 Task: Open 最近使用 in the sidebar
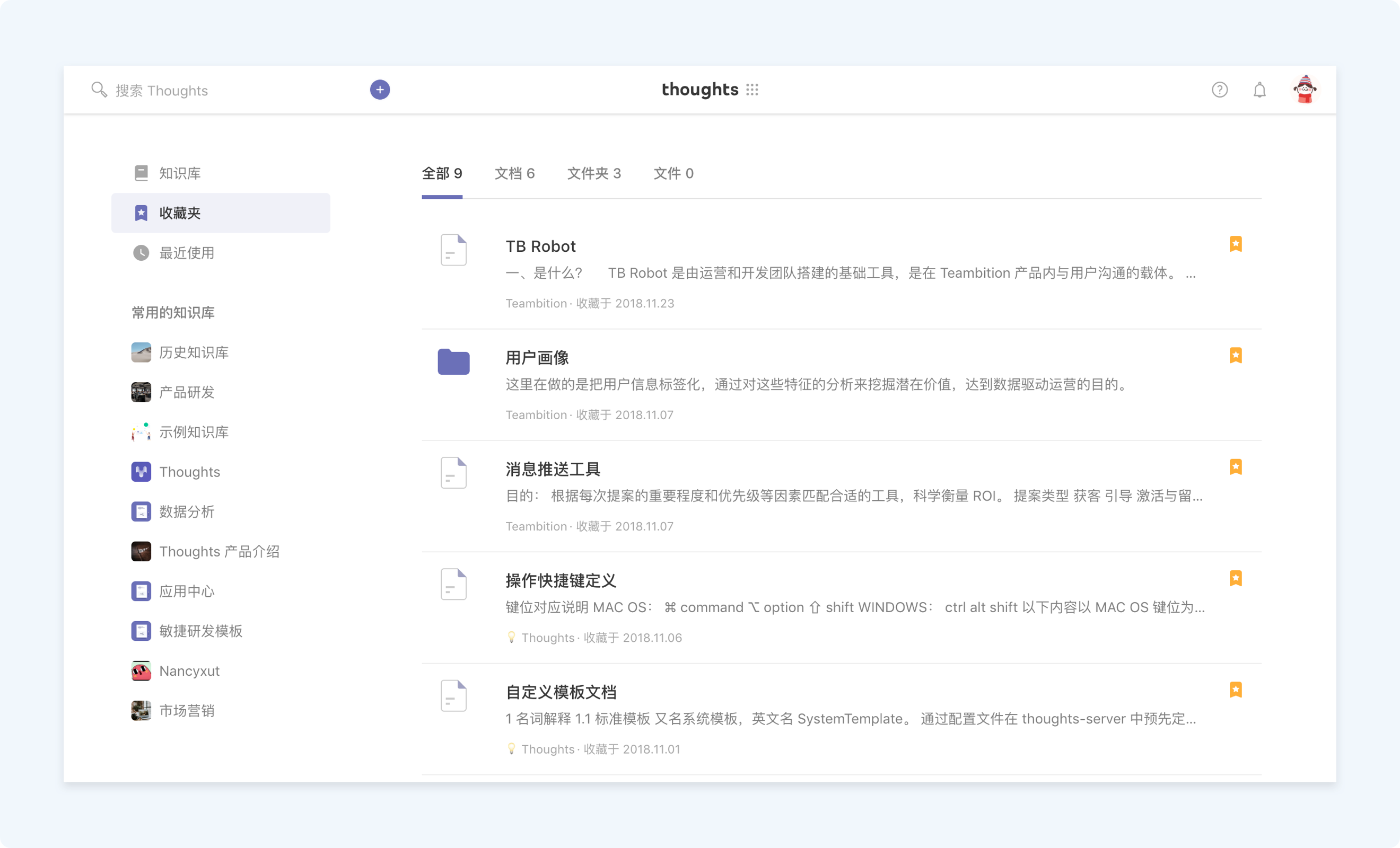coord(221,253)
